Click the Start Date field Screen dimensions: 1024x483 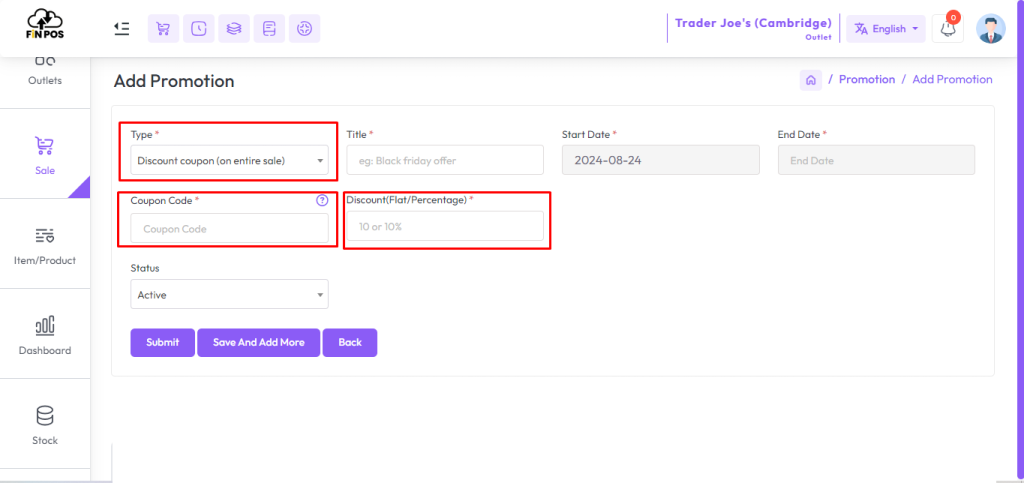click(x=660, y=160)
